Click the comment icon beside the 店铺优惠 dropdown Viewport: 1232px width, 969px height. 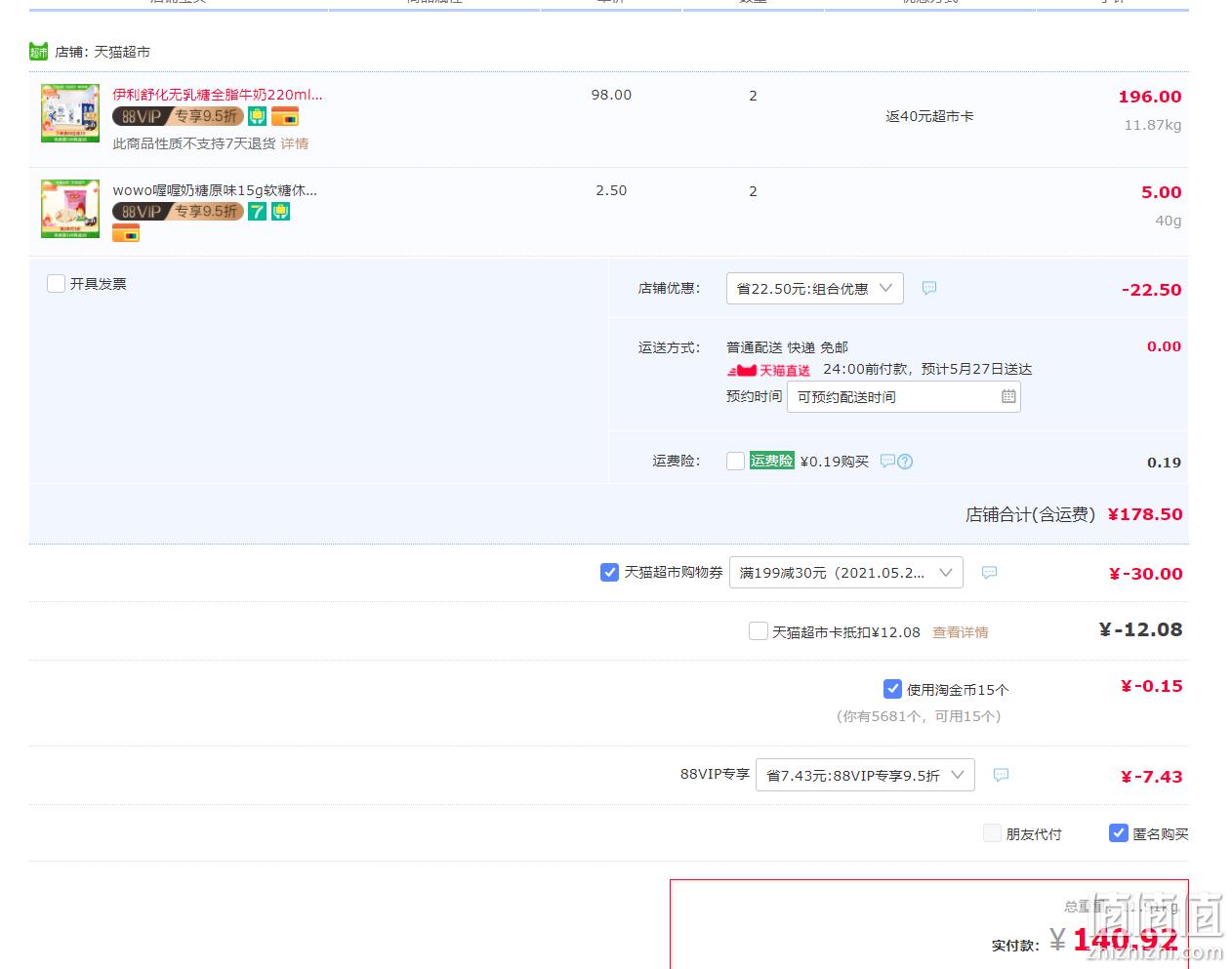tap(929, 288)
